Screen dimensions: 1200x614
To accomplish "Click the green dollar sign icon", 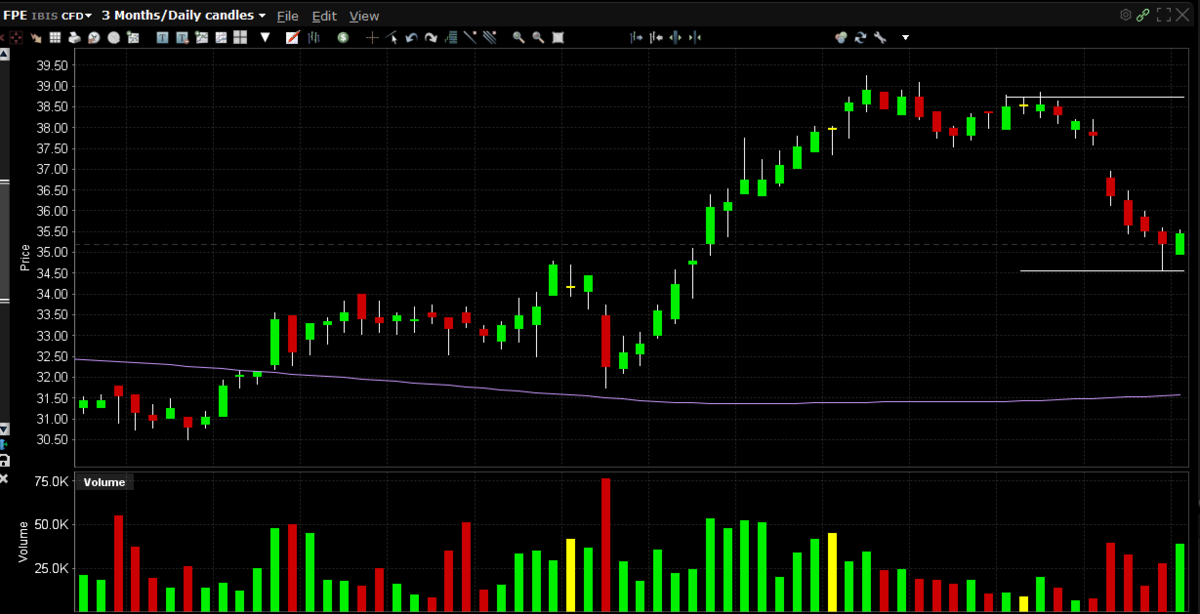I will [343, 38].
